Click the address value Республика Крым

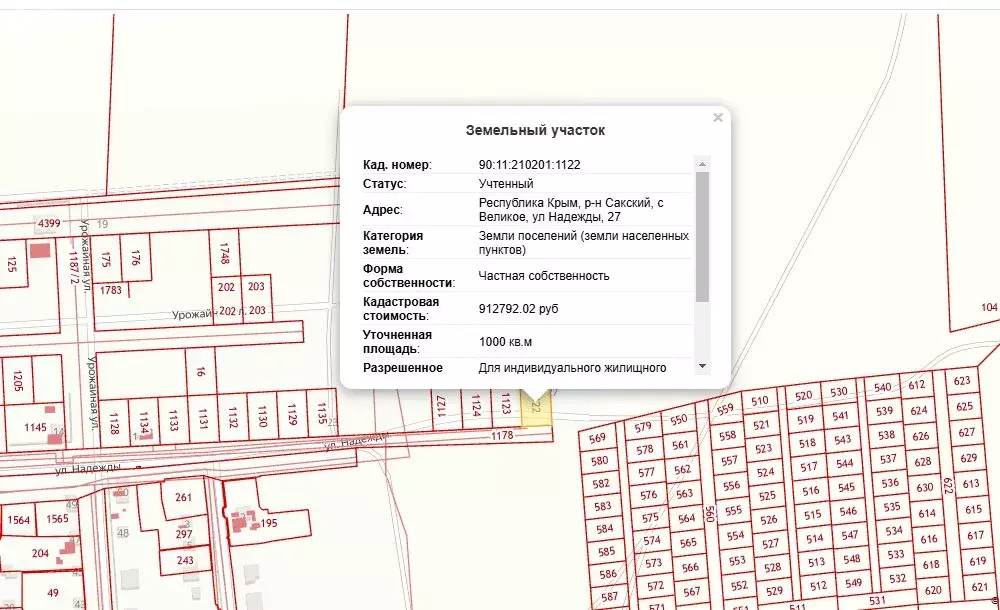[571, 209]
